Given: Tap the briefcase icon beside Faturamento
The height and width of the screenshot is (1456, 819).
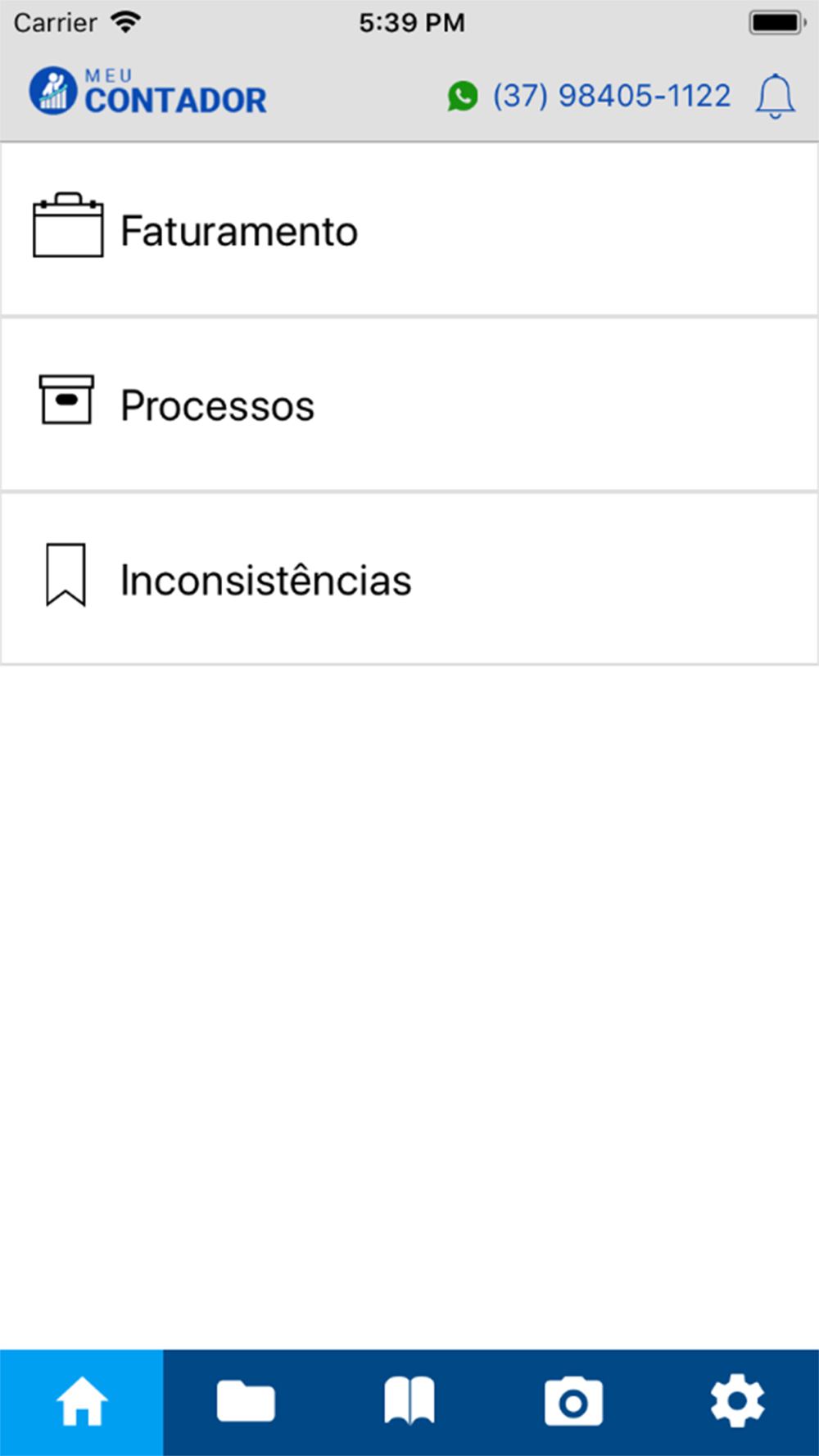Looking at the screenshot, I should [x=68, y=226].
